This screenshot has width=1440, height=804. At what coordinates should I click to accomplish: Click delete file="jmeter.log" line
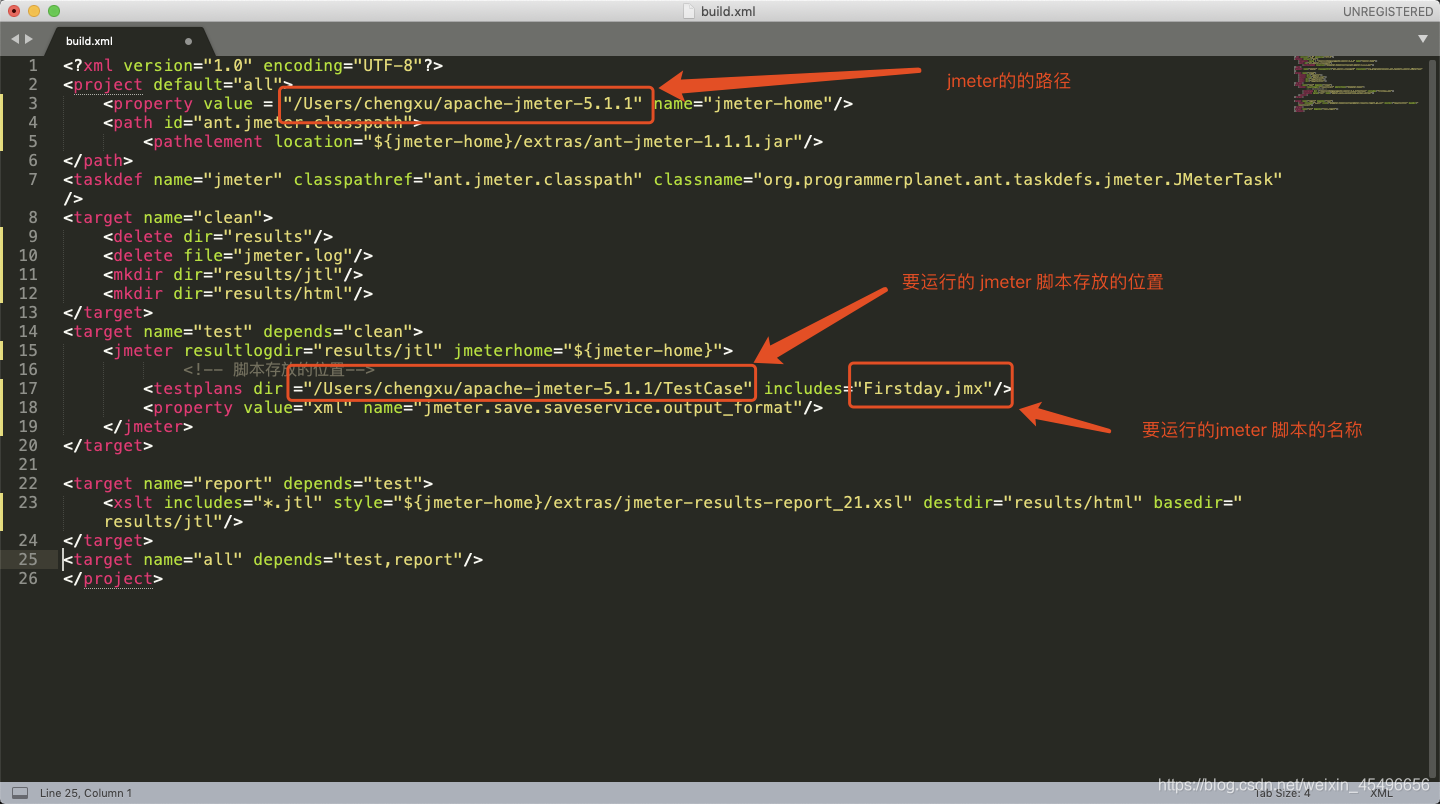coord(238,255)
